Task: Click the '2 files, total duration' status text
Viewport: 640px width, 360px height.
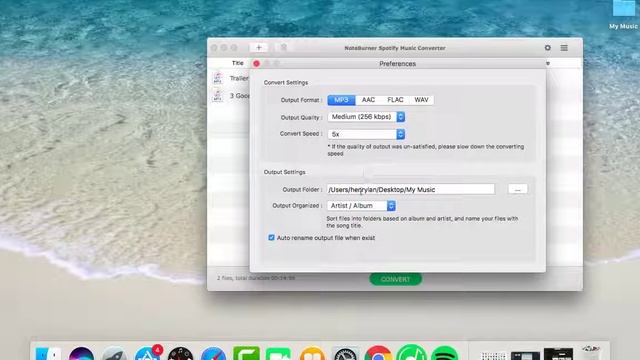Action: pyautogui.click(x=256, y=278)
